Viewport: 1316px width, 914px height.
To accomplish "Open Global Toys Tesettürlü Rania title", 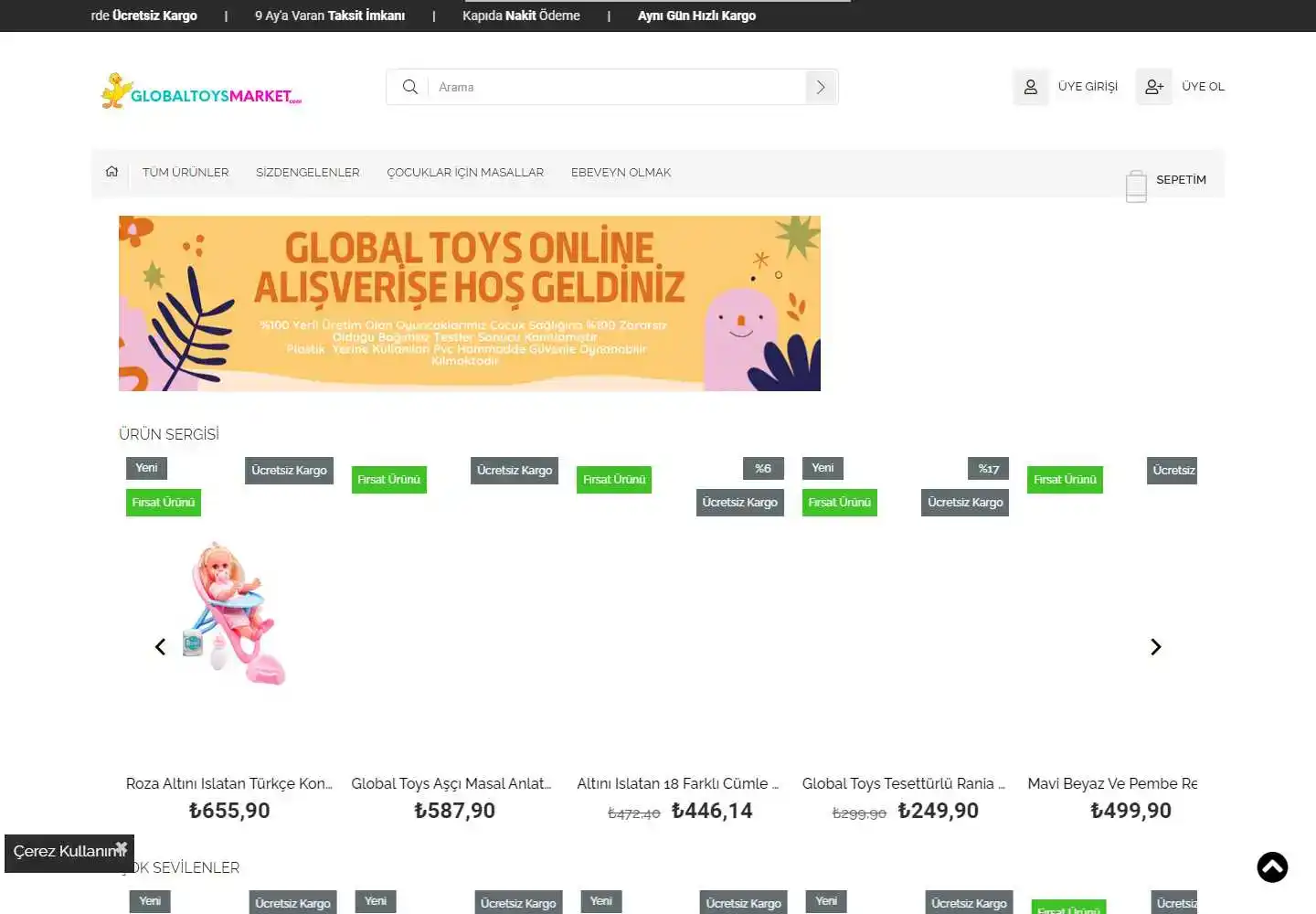I will pos(903,783).
